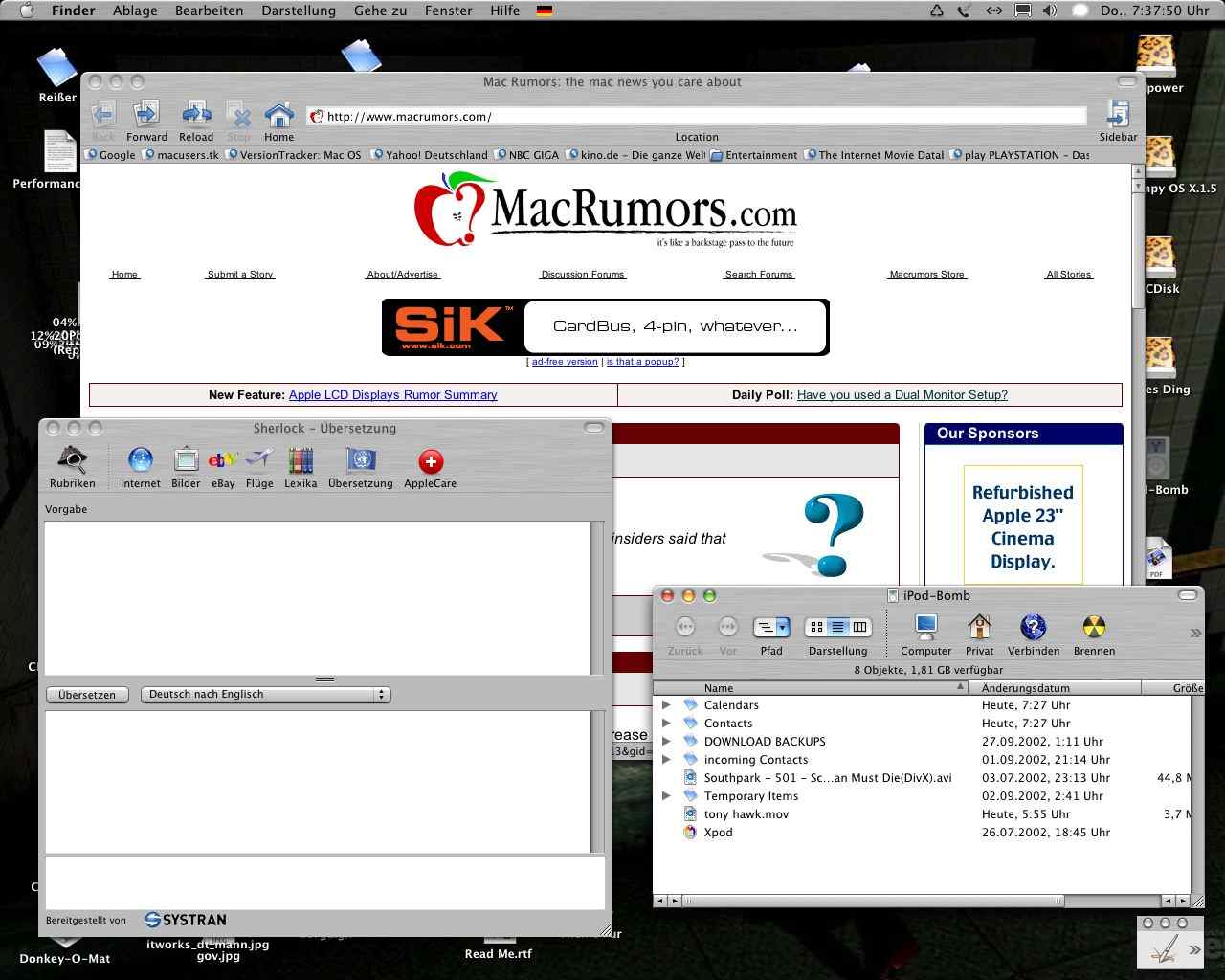Screen dimensions: 1225x980
Task: Switch Finder window to icon view
Action: tap(816, 627)
